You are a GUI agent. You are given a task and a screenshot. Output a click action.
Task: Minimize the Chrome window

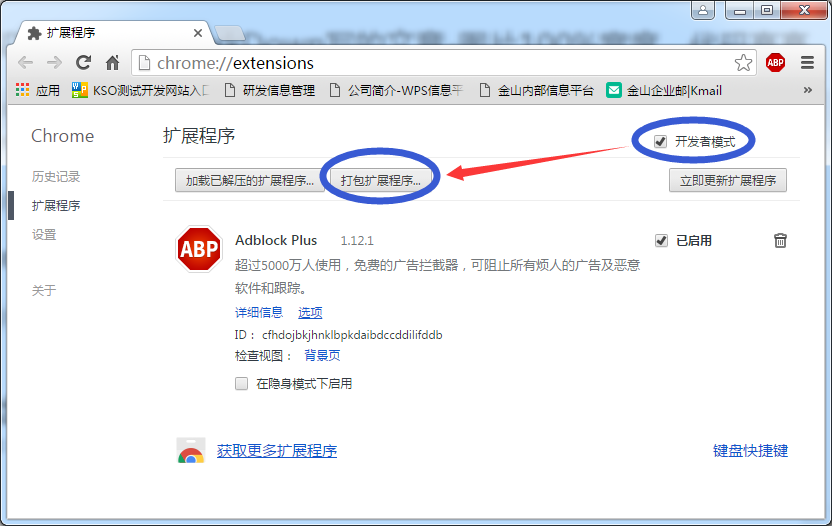point(740,10)
